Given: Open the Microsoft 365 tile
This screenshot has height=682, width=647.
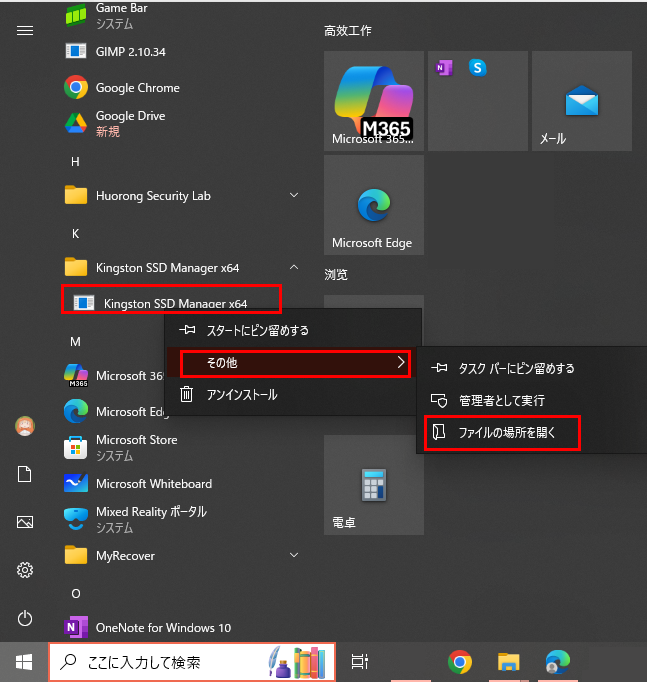Looking at the screenshot, I should coord(374,101).
